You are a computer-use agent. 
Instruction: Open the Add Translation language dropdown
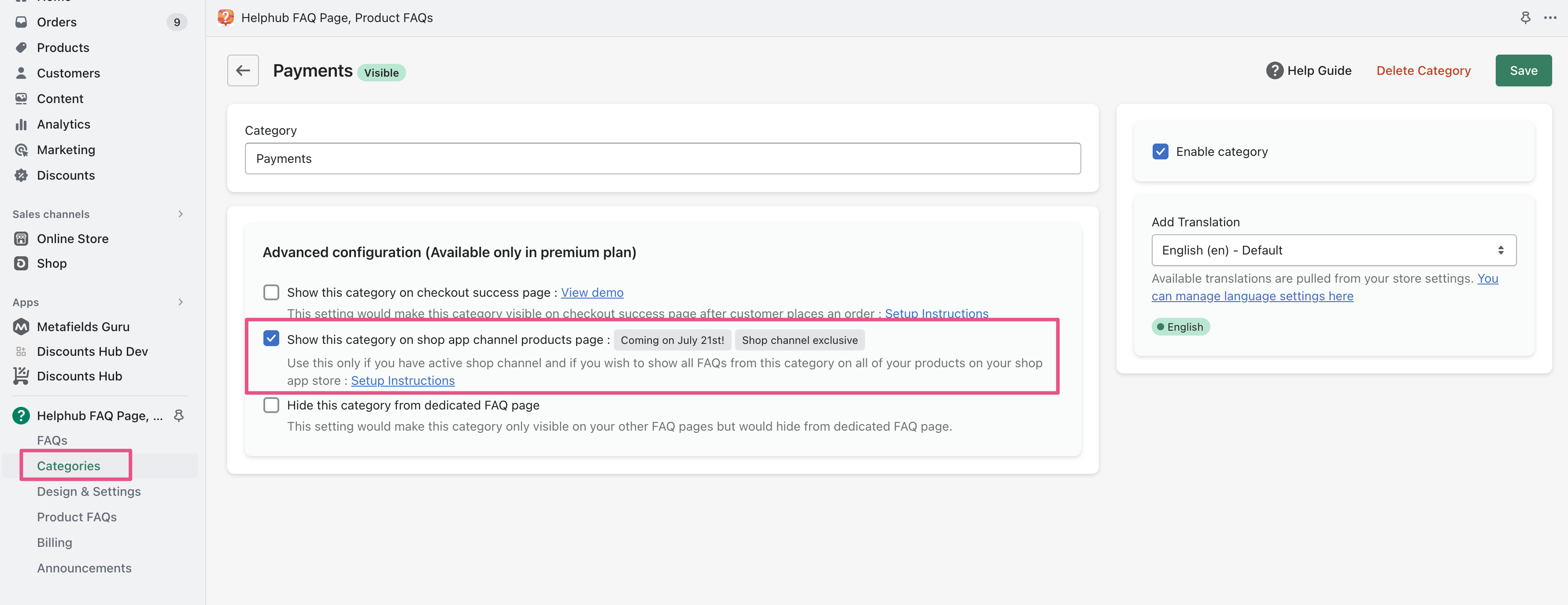1333,250
